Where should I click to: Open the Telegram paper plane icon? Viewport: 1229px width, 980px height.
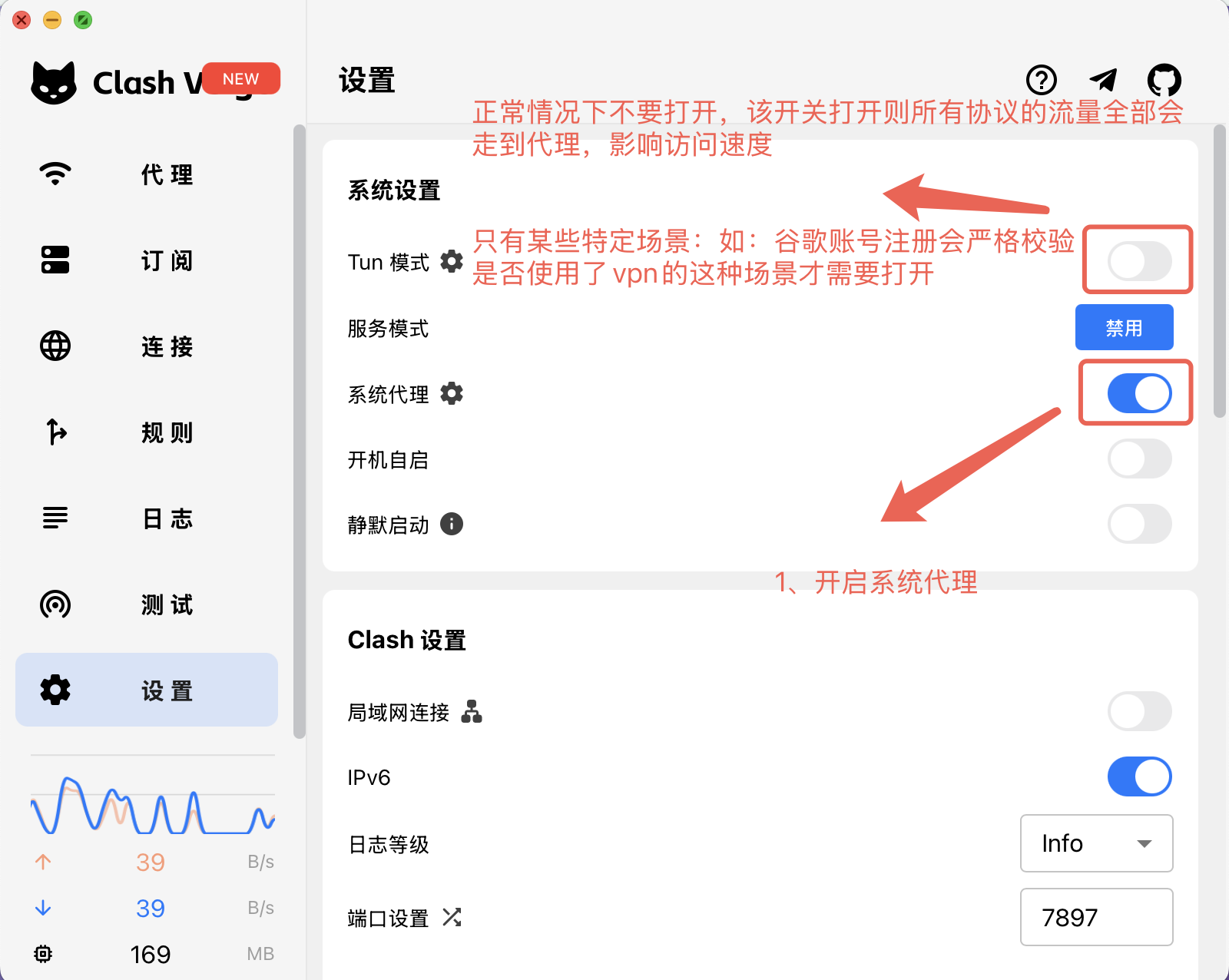(x=1103, y=80)
